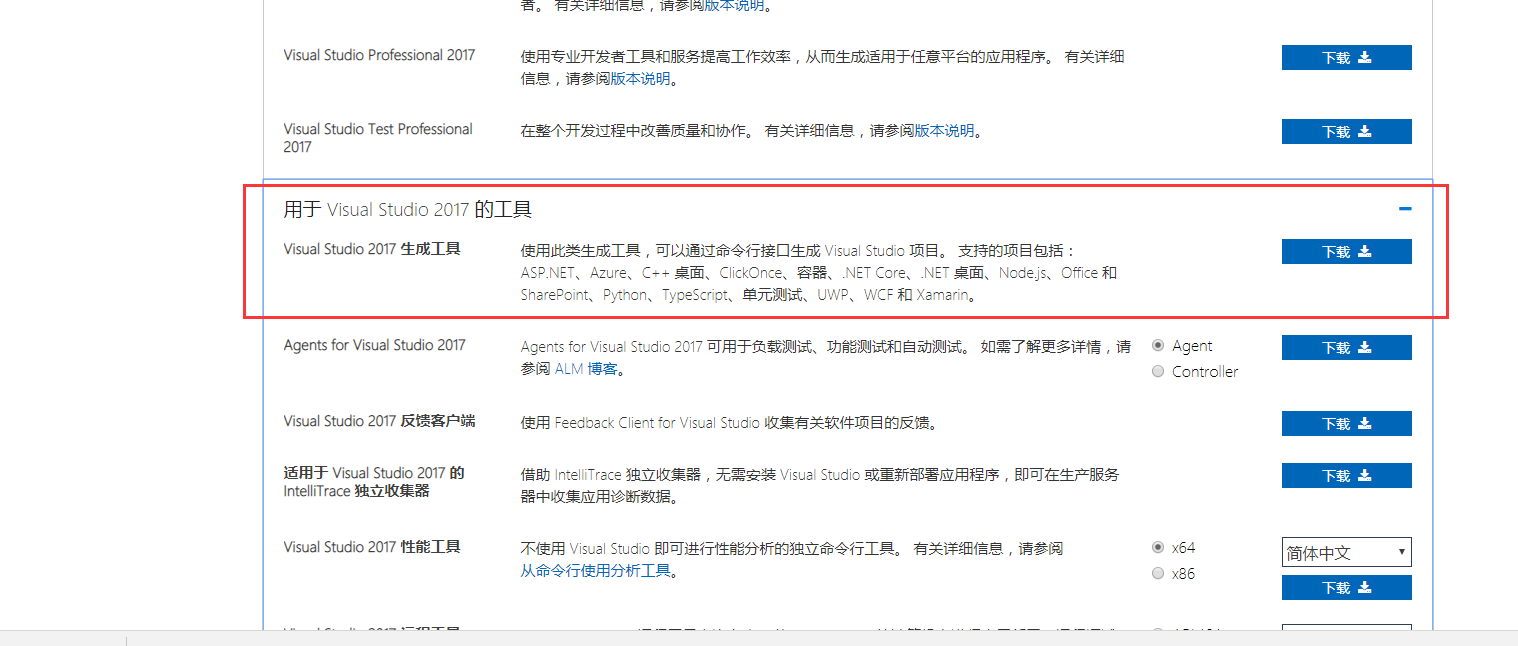The height and width of the screenshot is (646, 1518).
Task: Click 适用于 Visual Studio 2017 的 IntelliTrace 独立收集器 title
Action: click(374, 482)
